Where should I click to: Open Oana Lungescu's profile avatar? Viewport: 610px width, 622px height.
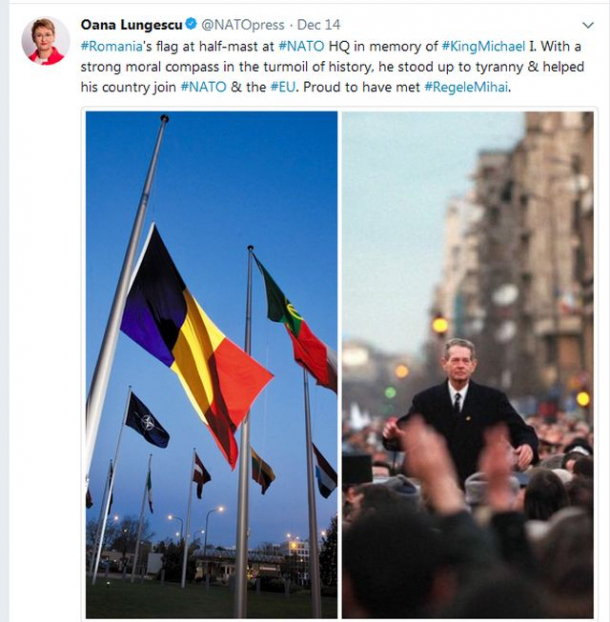(x=45, y=41)
